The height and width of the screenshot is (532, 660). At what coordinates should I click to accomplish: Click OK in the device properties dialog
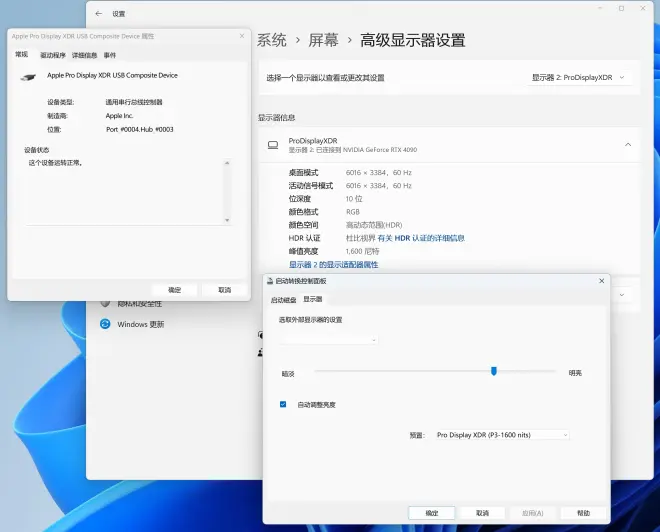[174, 290]
